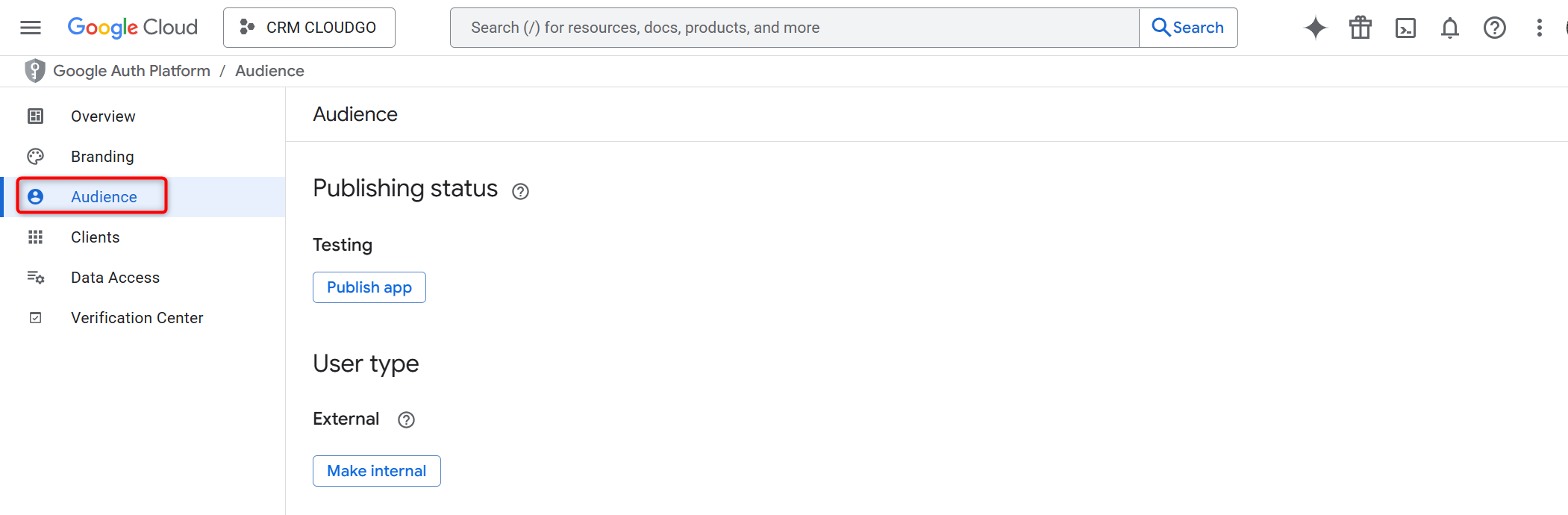This screenshot has width=1568, height=515.
Task: Go to Branding in the sidebar
Action: (102, 157)
